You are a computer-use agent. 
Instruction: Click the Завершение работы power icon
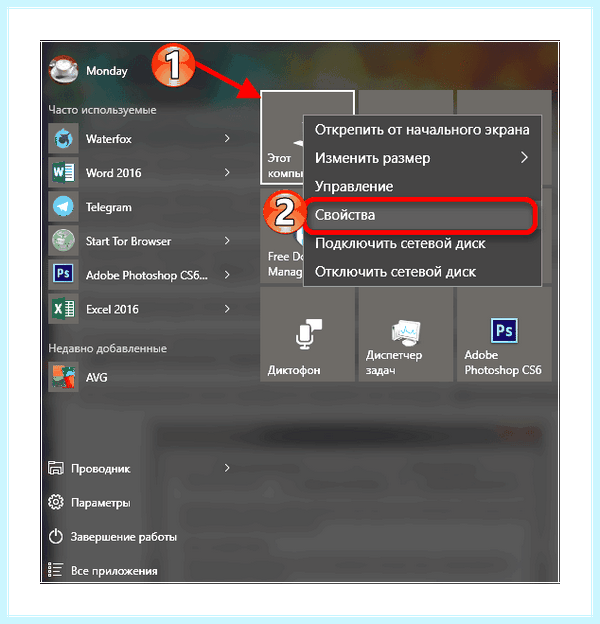coord(56,536)
